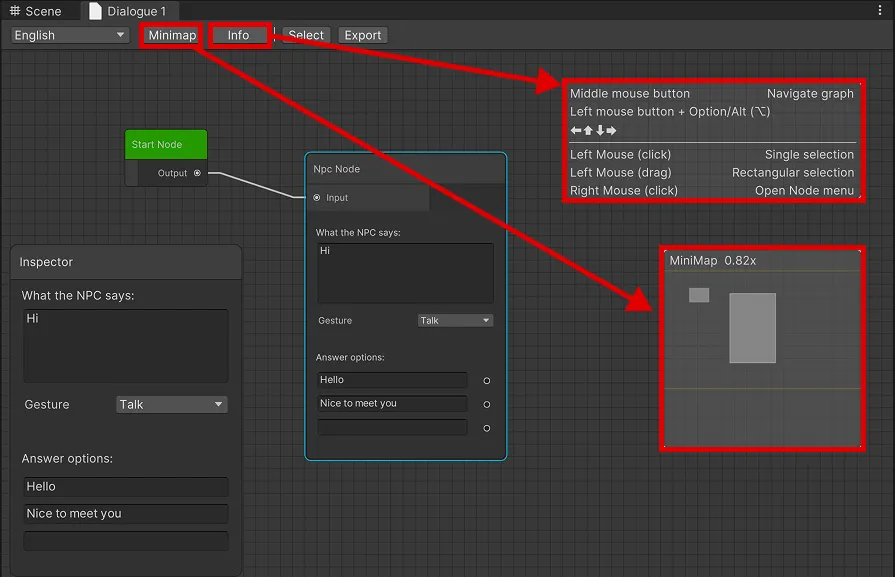Click 'What the NPC says:' label in Inspector
The height and width of the screenshot is (577, 895).
pyautogui.click(x=78, y=296)
